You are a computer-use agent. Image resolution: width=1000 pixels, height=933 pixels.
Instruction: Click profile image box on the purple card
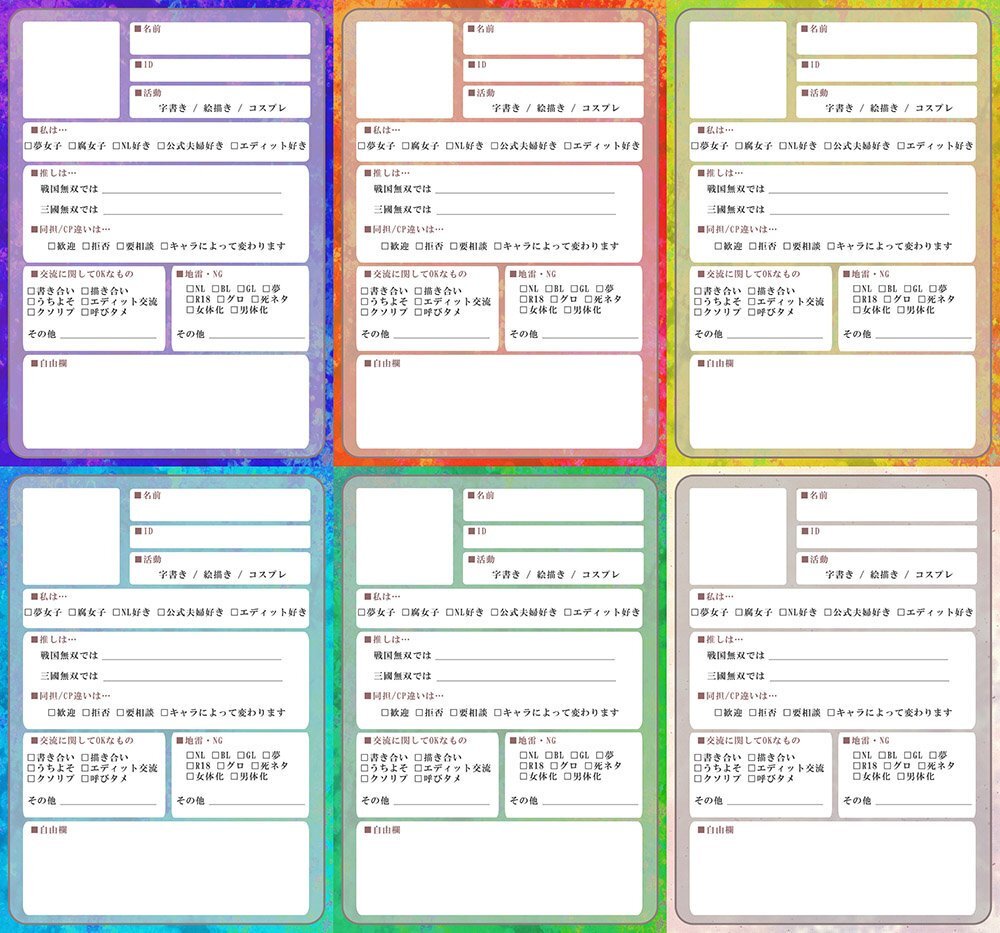point(71,70)
